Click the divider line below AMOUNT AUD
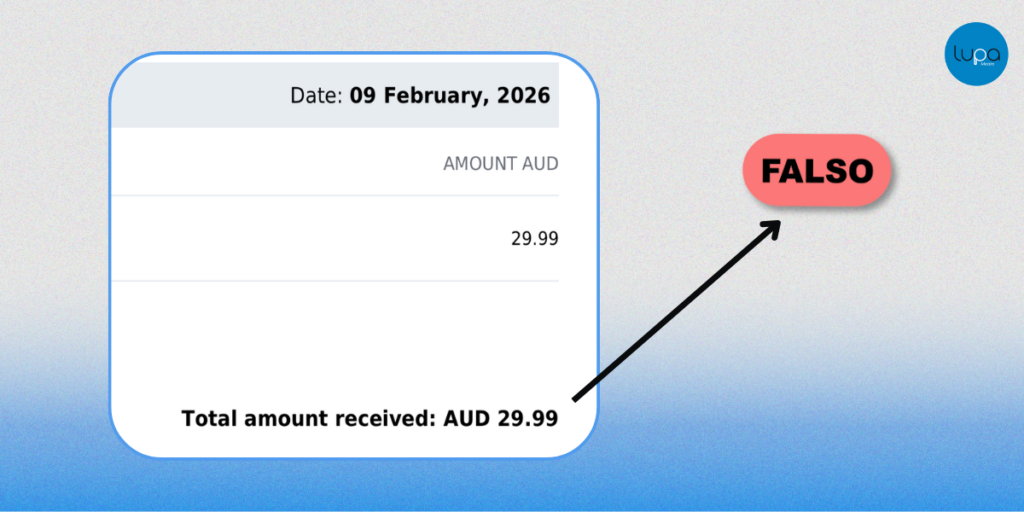 pos(335,195)
